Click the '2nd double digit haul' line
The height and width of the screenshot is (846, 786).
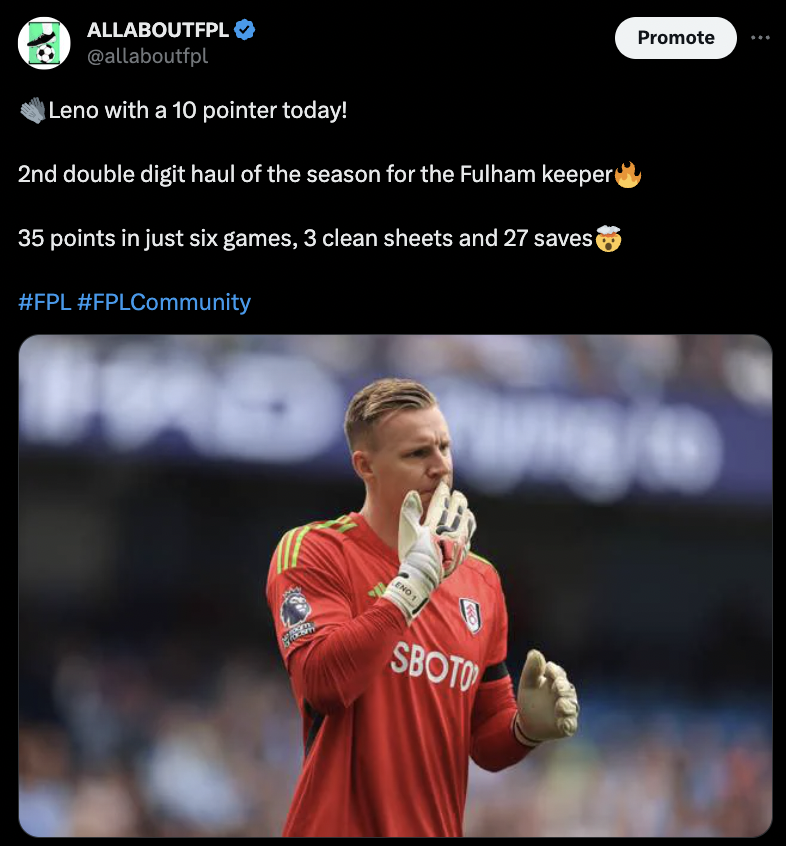point(315,174)
